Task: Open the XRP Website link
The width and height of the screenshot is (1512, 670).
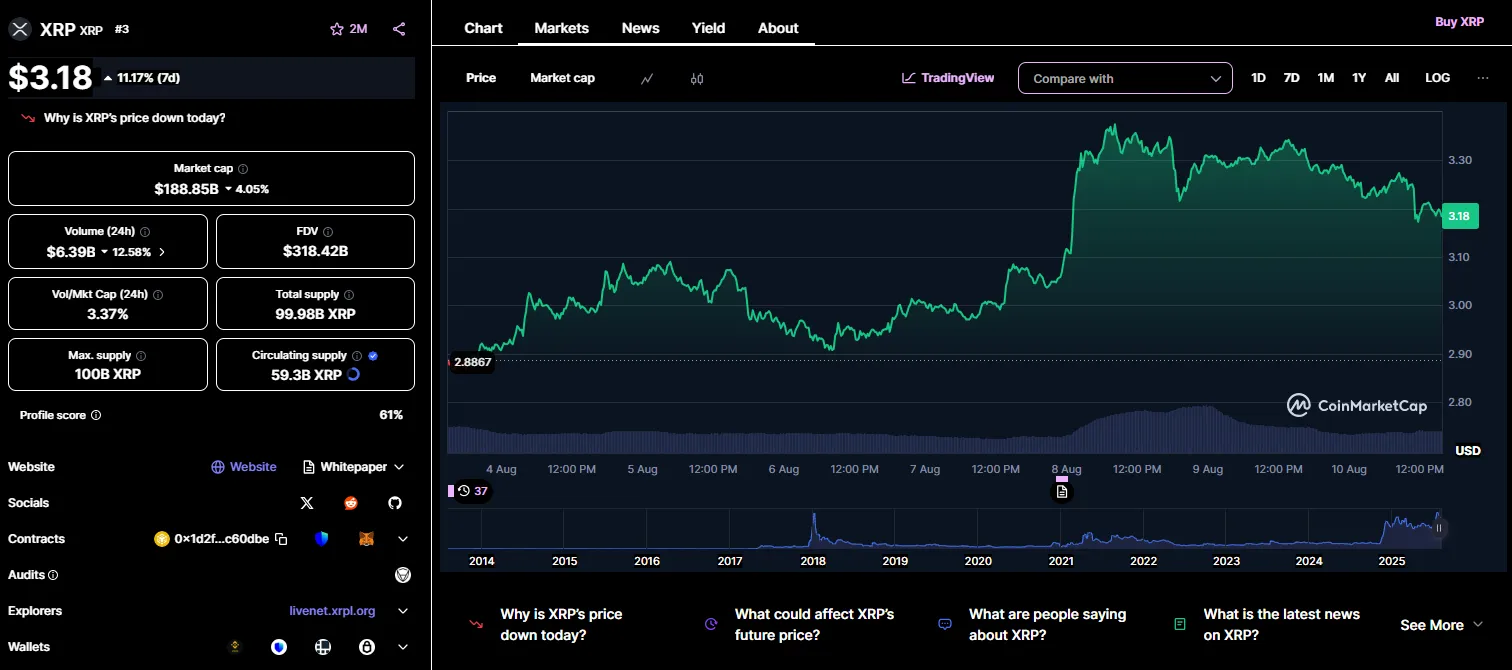Action: (x=244, y=467)
